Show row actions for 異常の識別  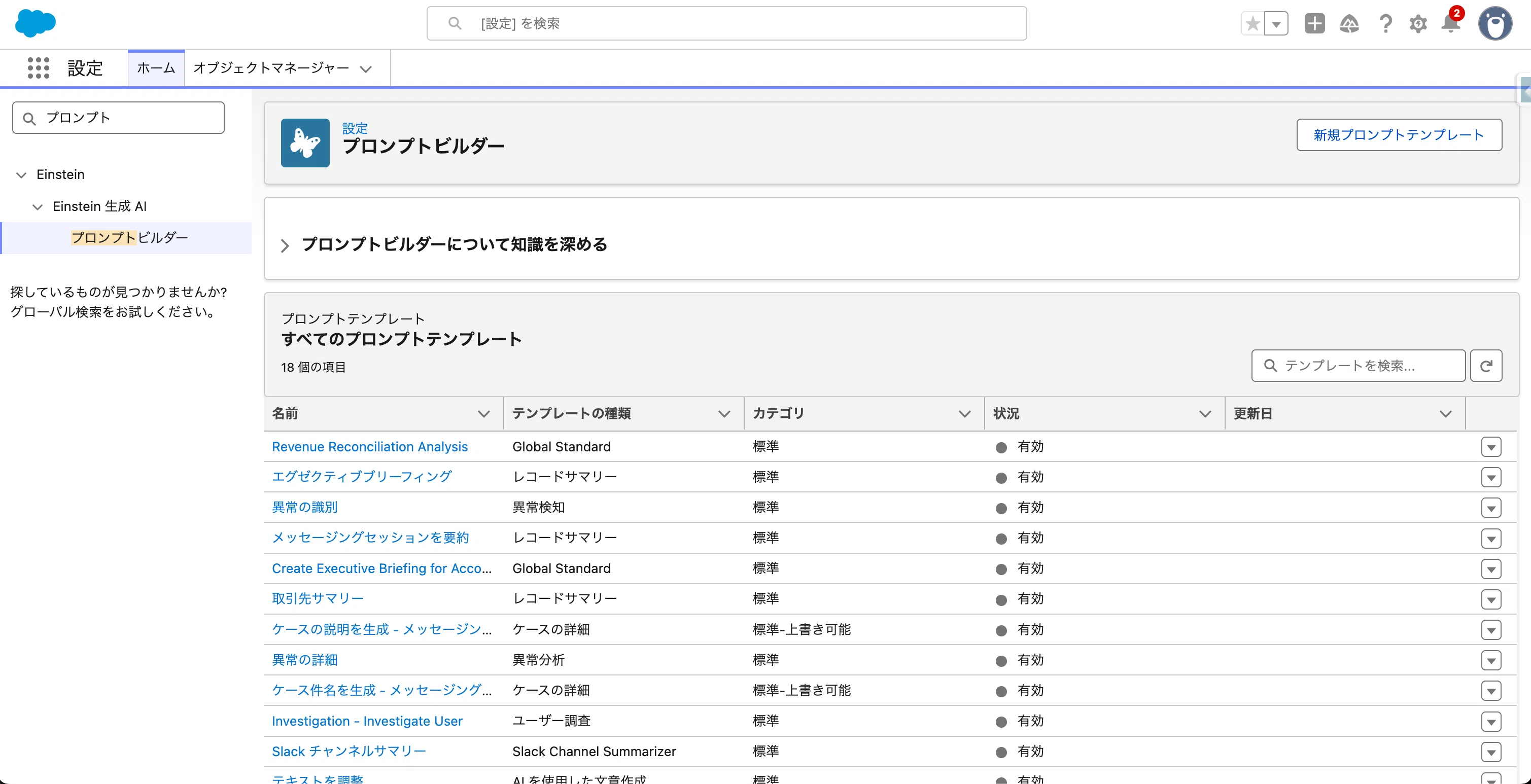coord(1490,508)
